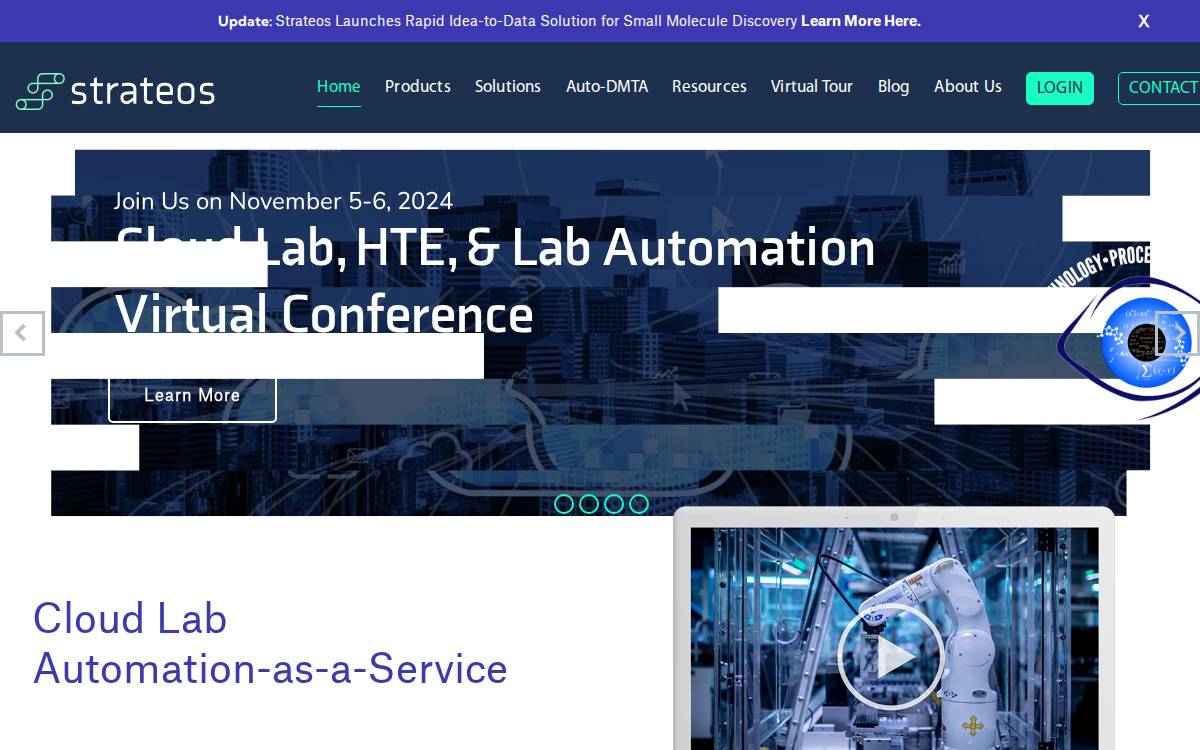Image resolution: width=1200 pixels, height=750 pixels.
Task: Open the About Us menu
Action: [968, 87]
